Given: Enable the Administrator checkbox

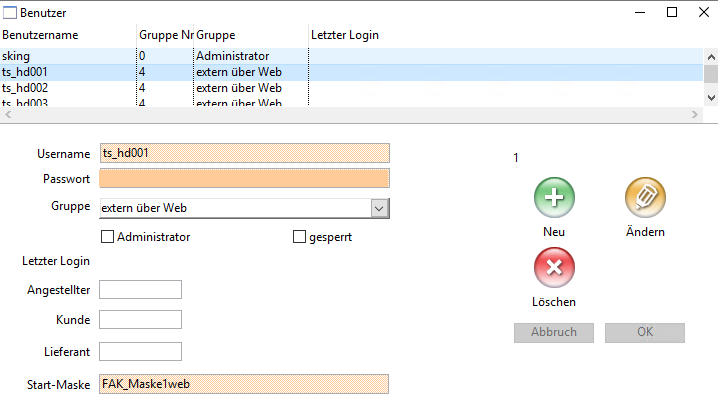Looking at the screenshot, I should tap(108, 237).
